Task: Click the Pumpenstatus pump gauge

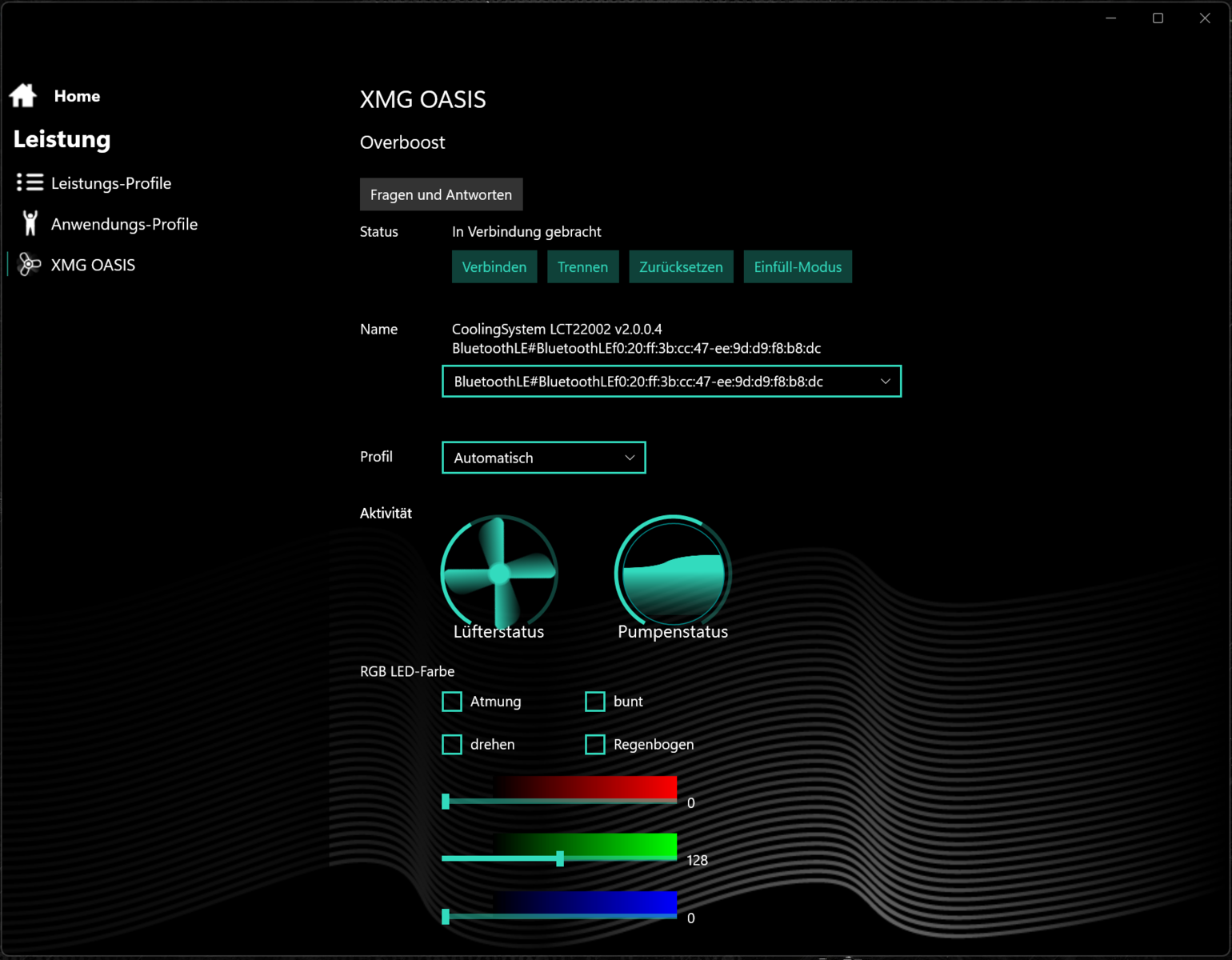Action: (x=673, y=571)
